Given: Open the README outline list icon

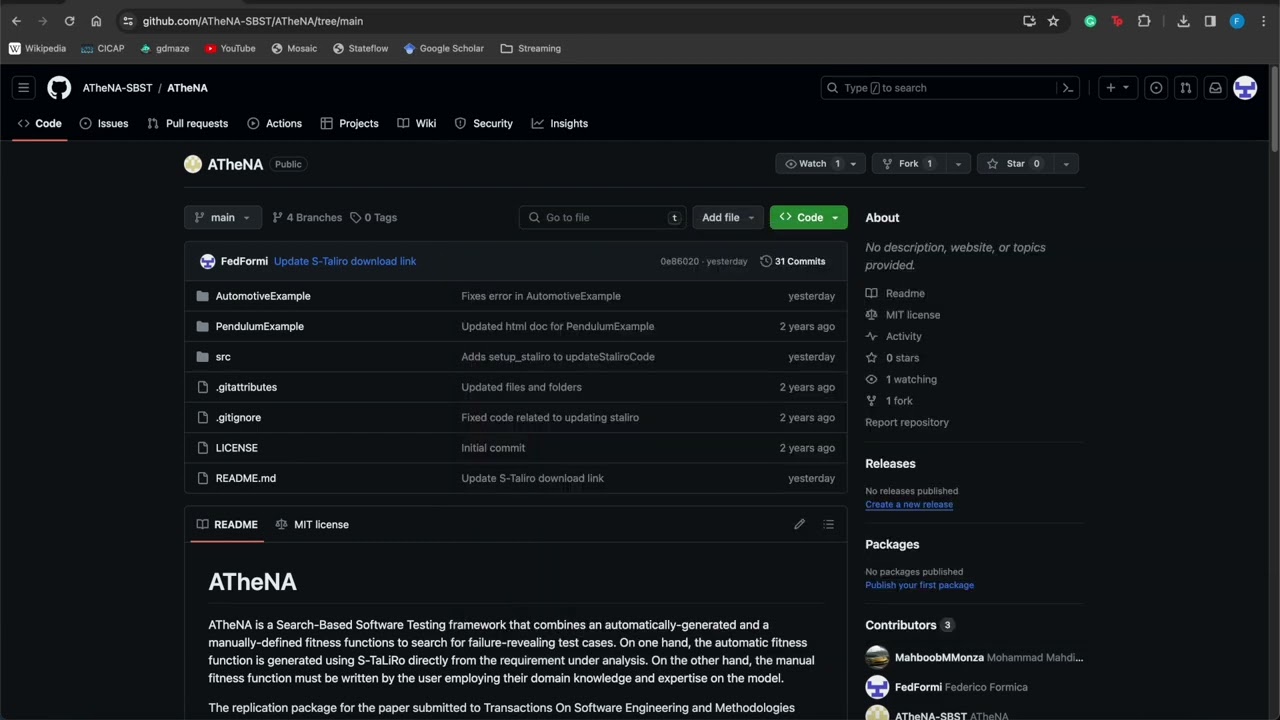Looking at the screenshot, I should point(828,524).
